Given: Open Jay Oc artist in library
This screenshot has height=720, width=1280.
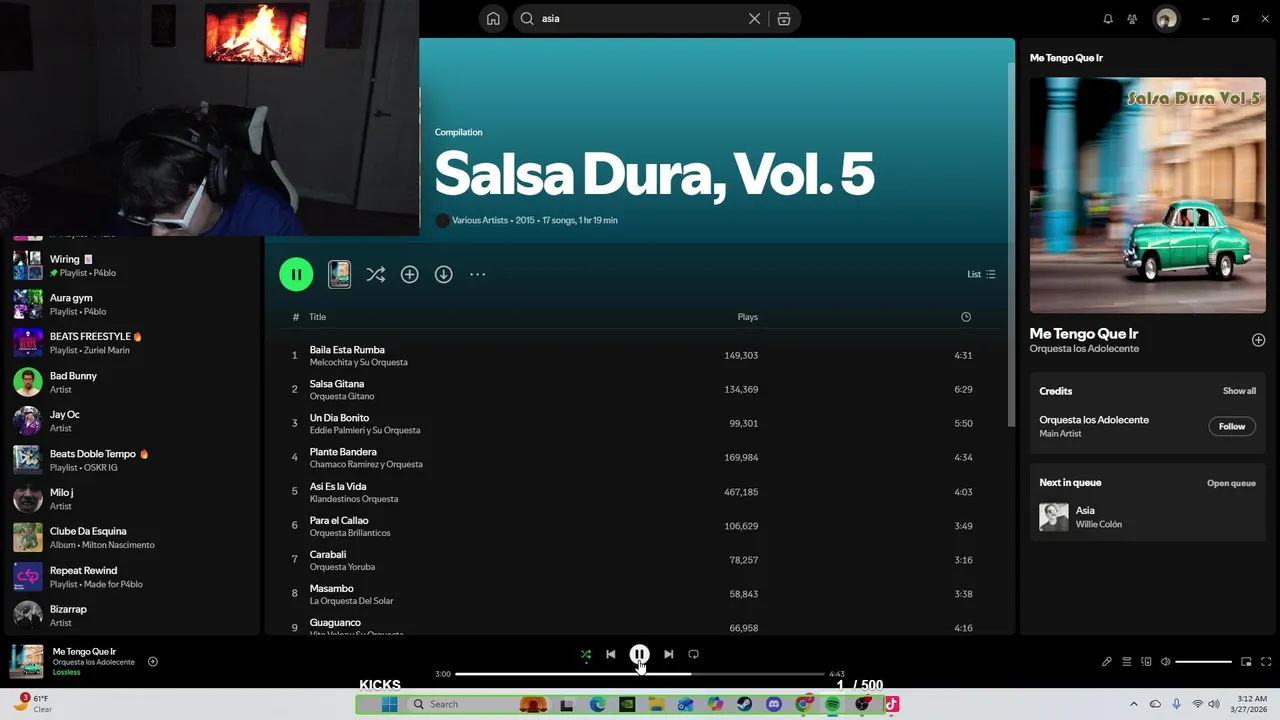Looking at the screenshot, I should tap(132, 421).
